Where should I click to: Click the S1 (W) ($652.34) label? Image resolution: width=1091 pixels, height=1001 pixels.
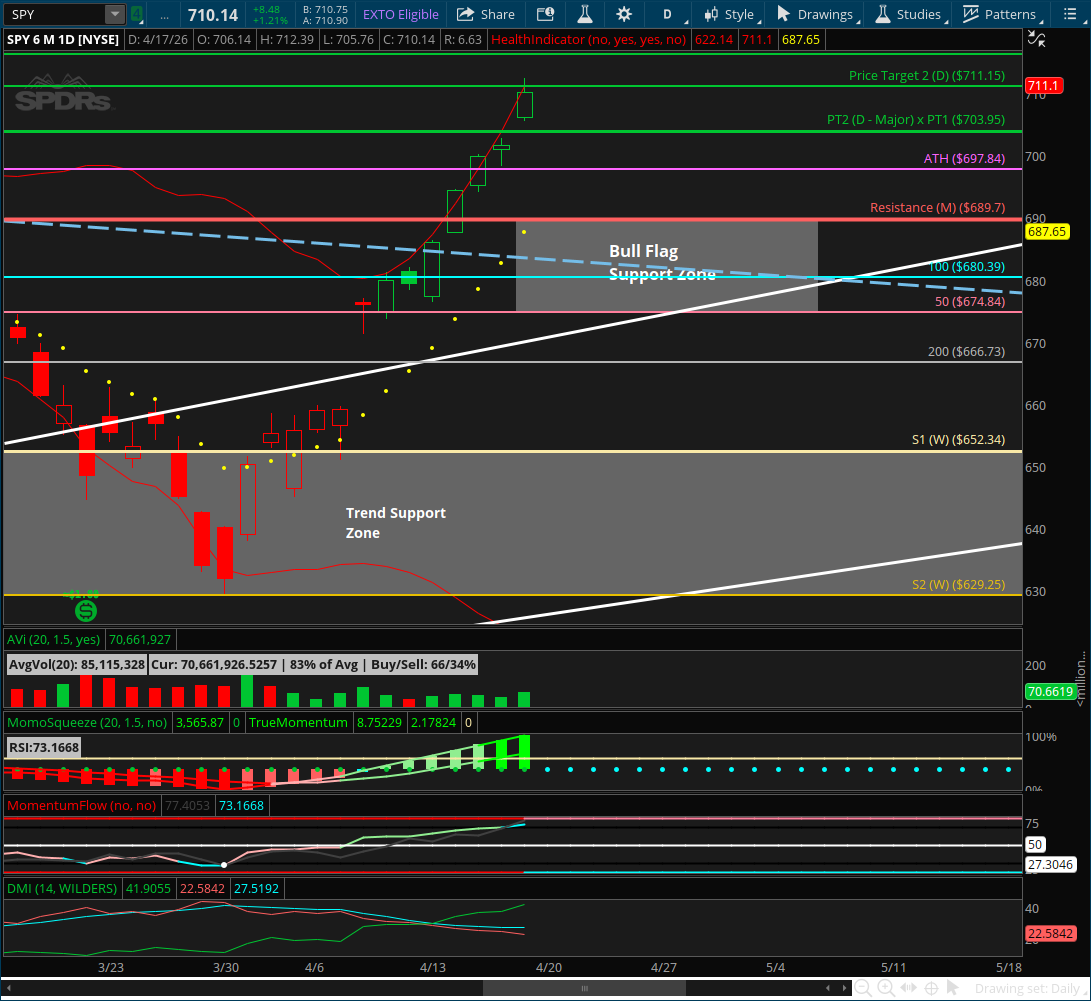pos(958,440)
